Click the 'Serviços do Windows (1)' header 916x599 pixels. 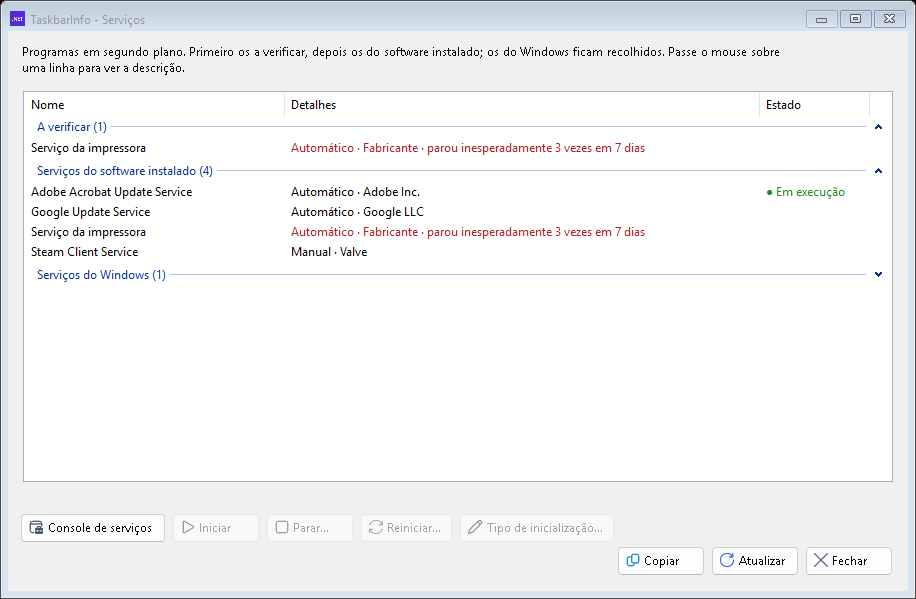[x=101, y=275]
